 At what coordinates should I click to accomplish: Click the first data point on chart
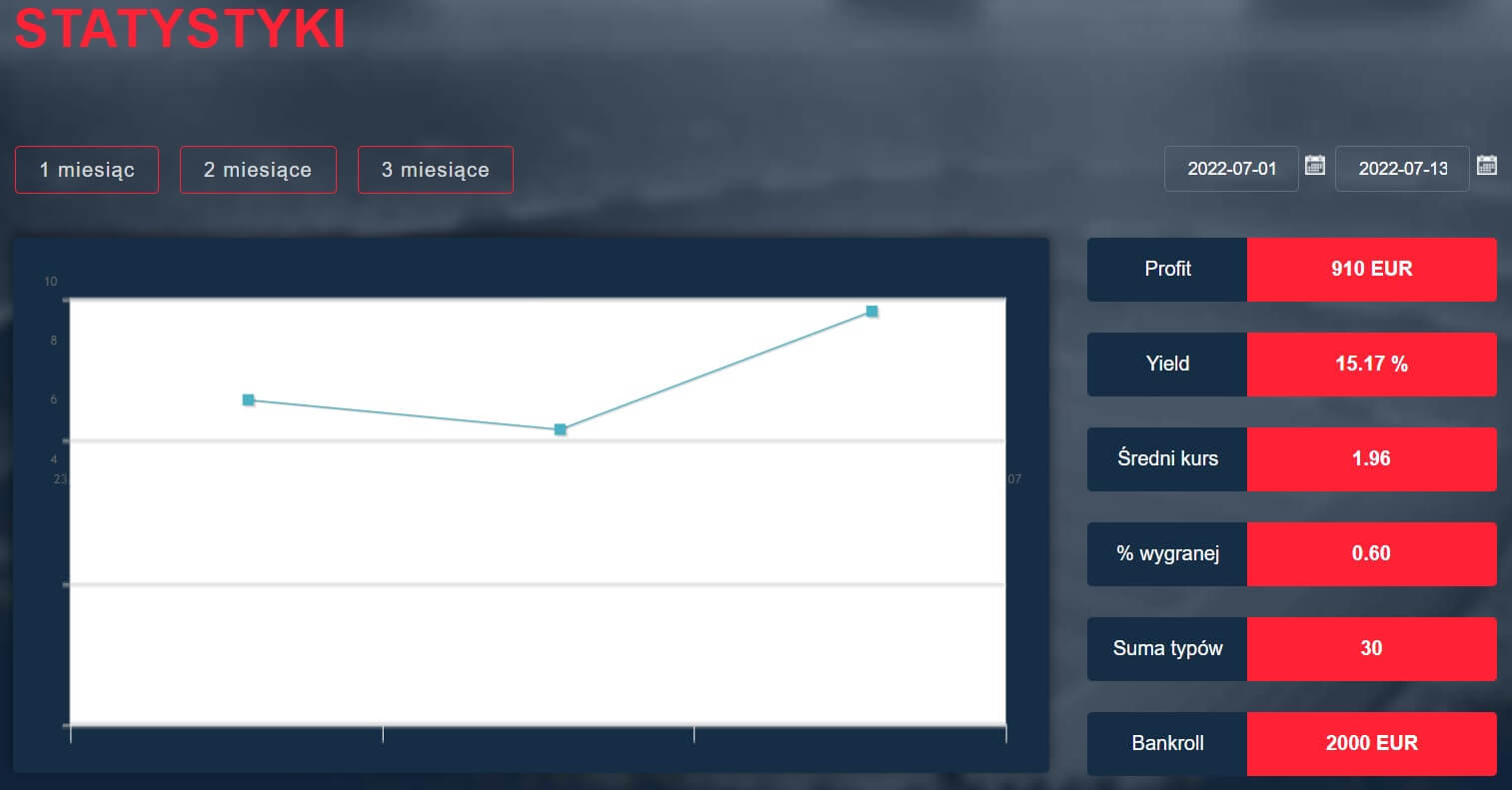tap(249, 399)
